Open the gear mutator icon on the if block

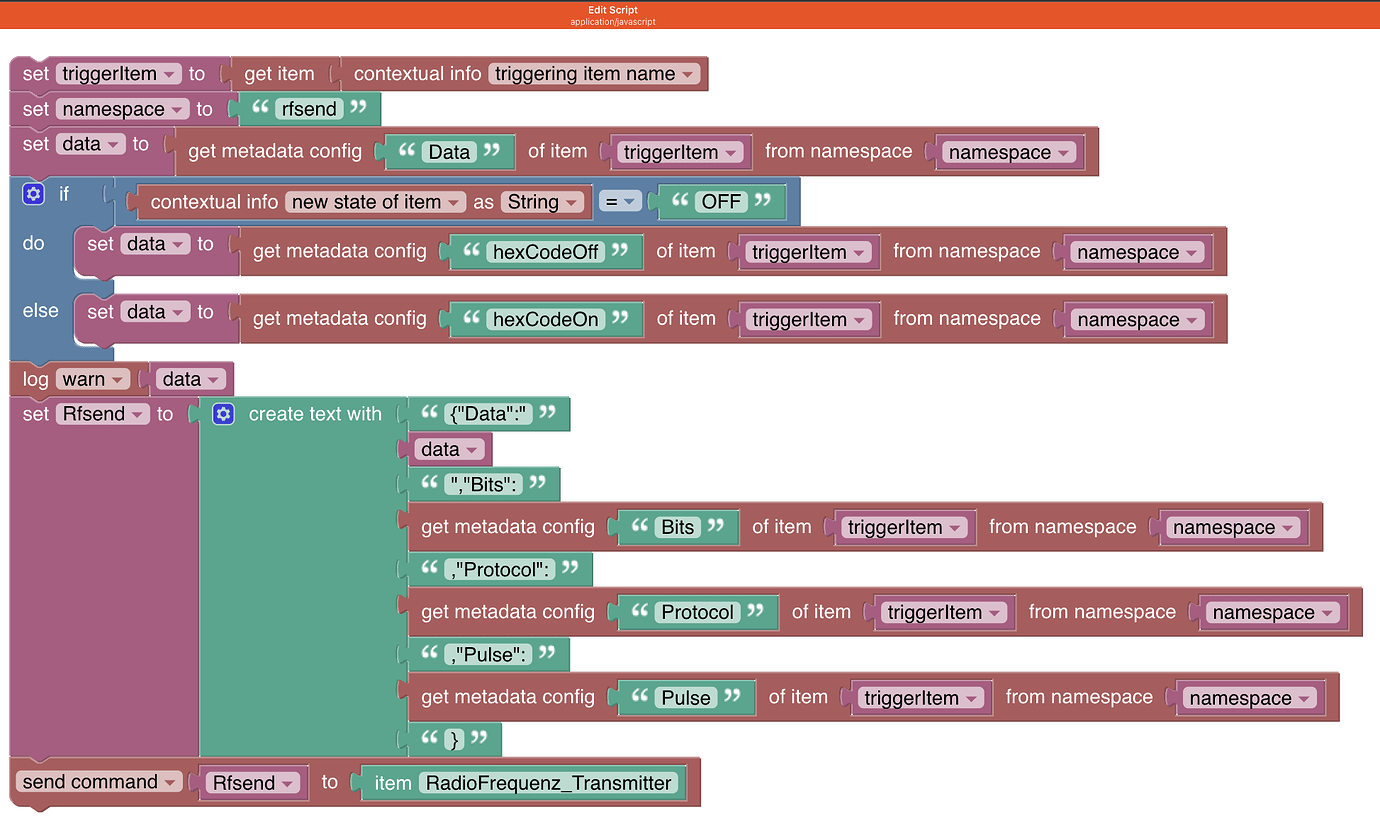(33, 193)
